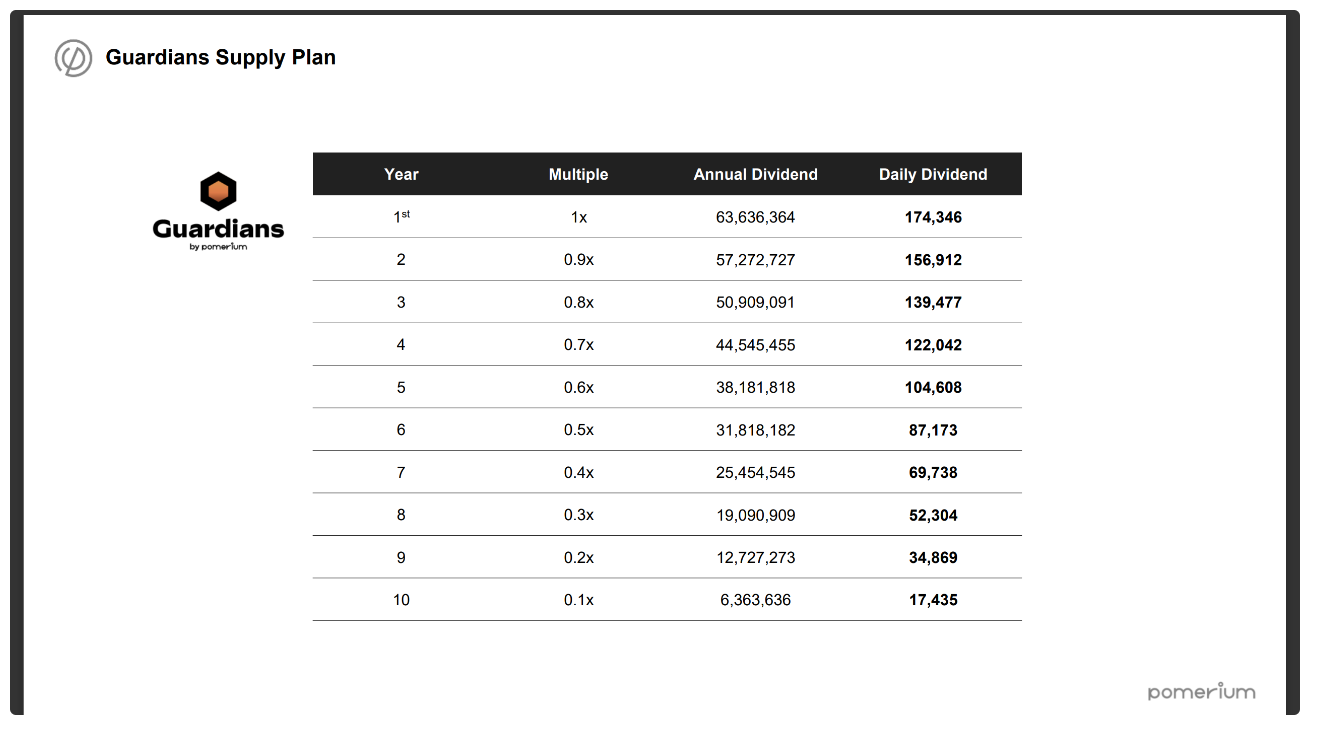Select the Year 10 row label
Screen dimensions: 1326x730
pyautogui.click(x=401, y=600)
